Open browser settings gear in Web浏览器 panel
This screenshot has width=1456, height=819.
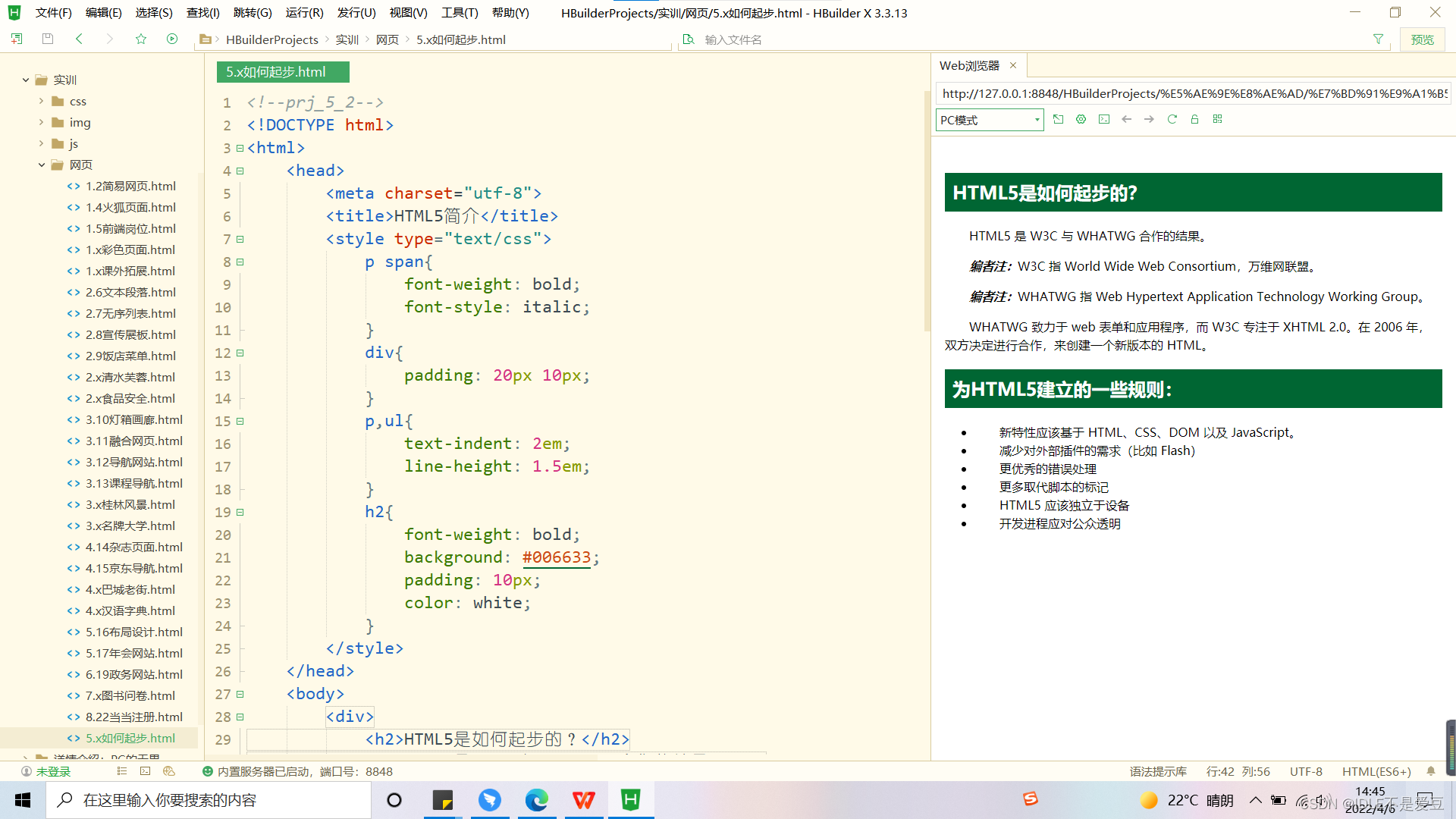tap(1081, 119)
